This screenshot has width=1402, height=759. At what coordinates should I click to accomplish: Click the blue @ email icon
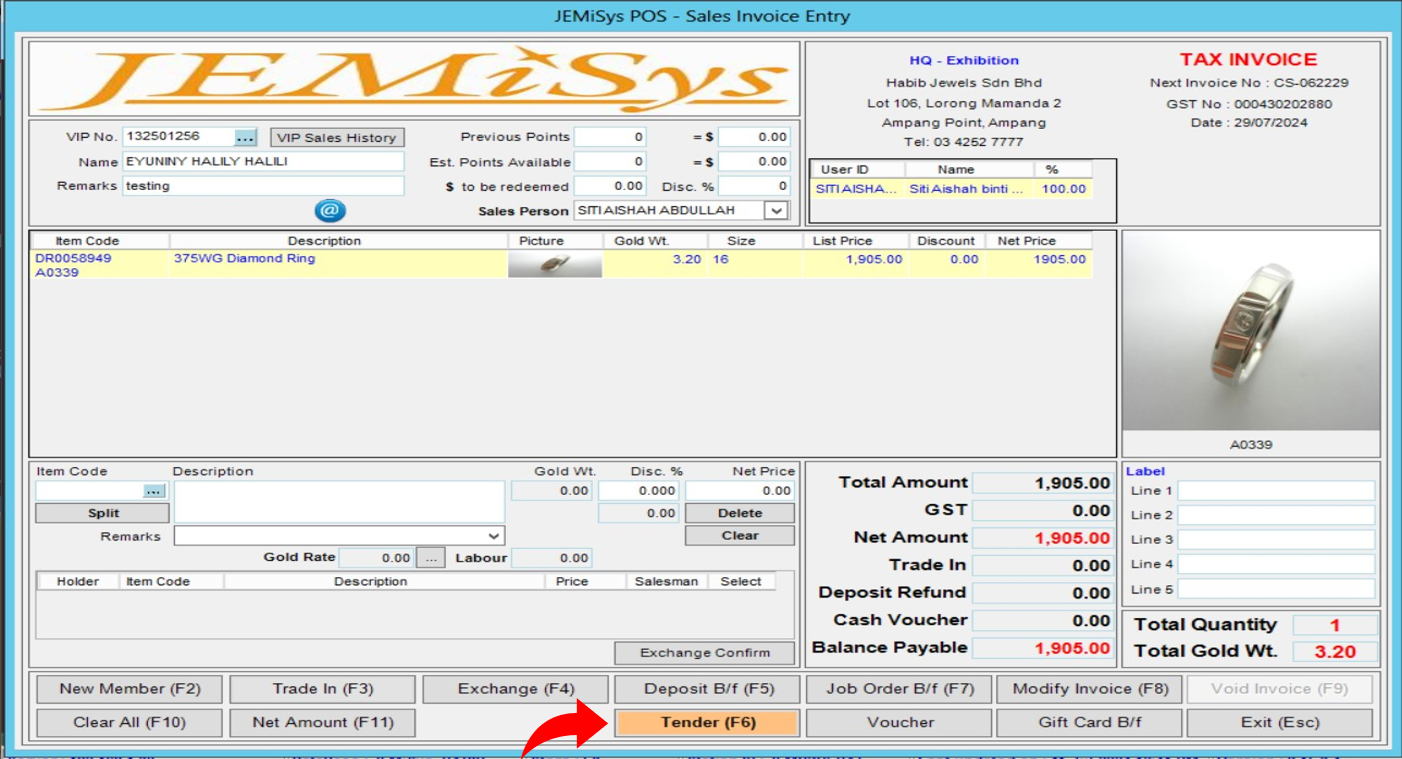pyautogui.click(x=330, y=210)
